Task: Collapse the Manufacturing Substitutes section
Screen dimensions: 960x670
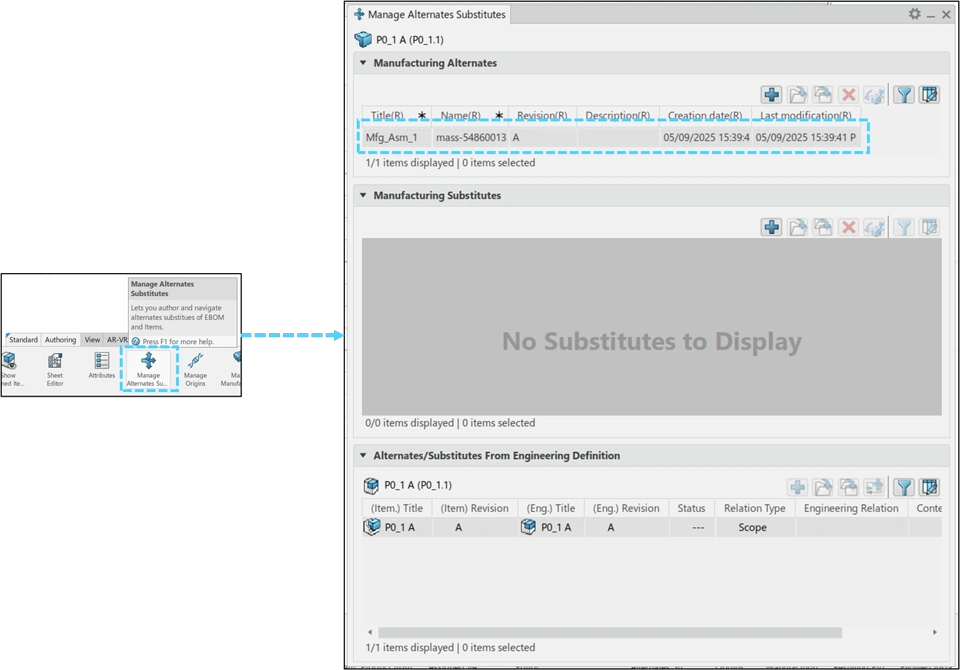Action: pos(363,195)
